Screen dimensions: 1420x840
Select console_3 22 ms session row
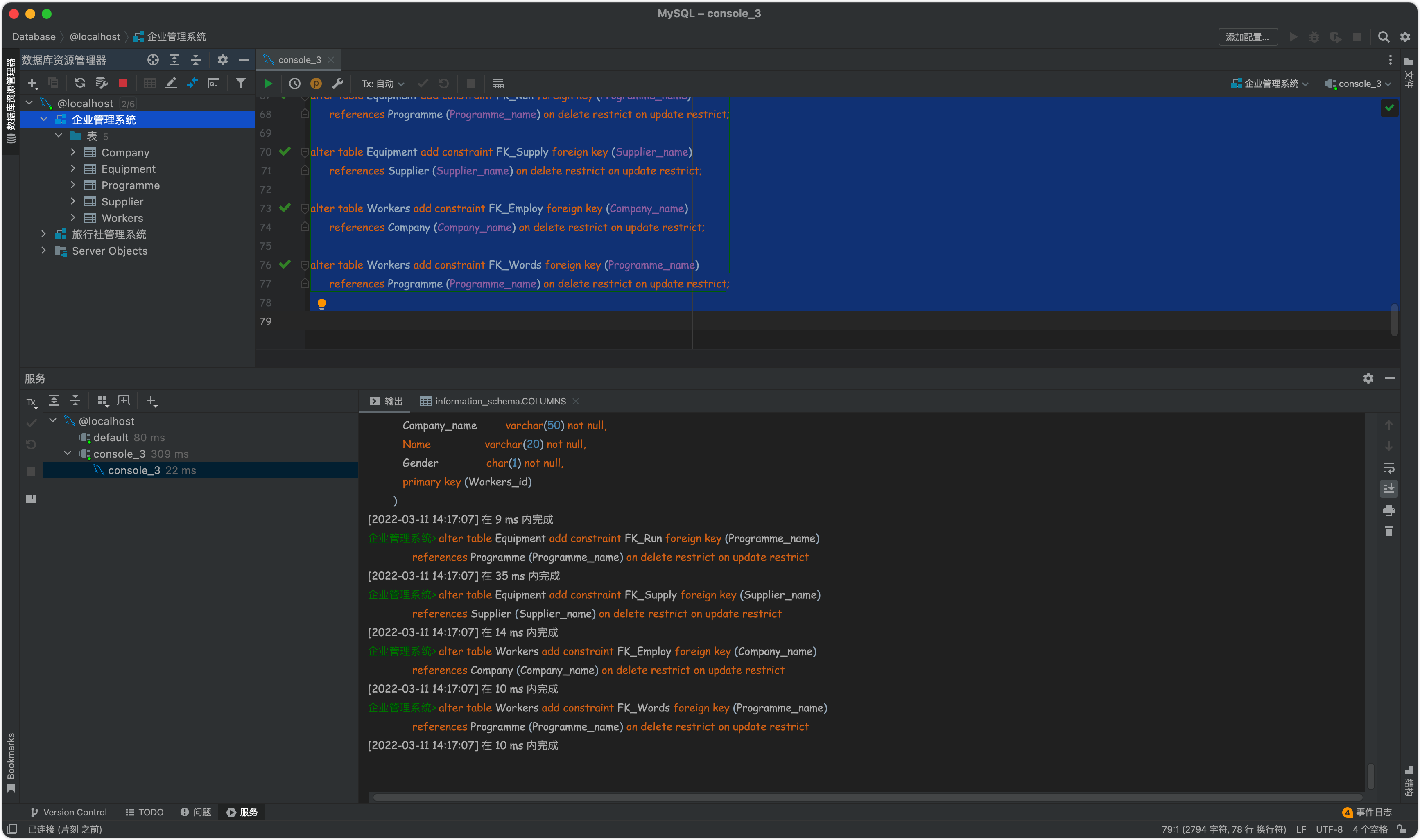(201, 470)
